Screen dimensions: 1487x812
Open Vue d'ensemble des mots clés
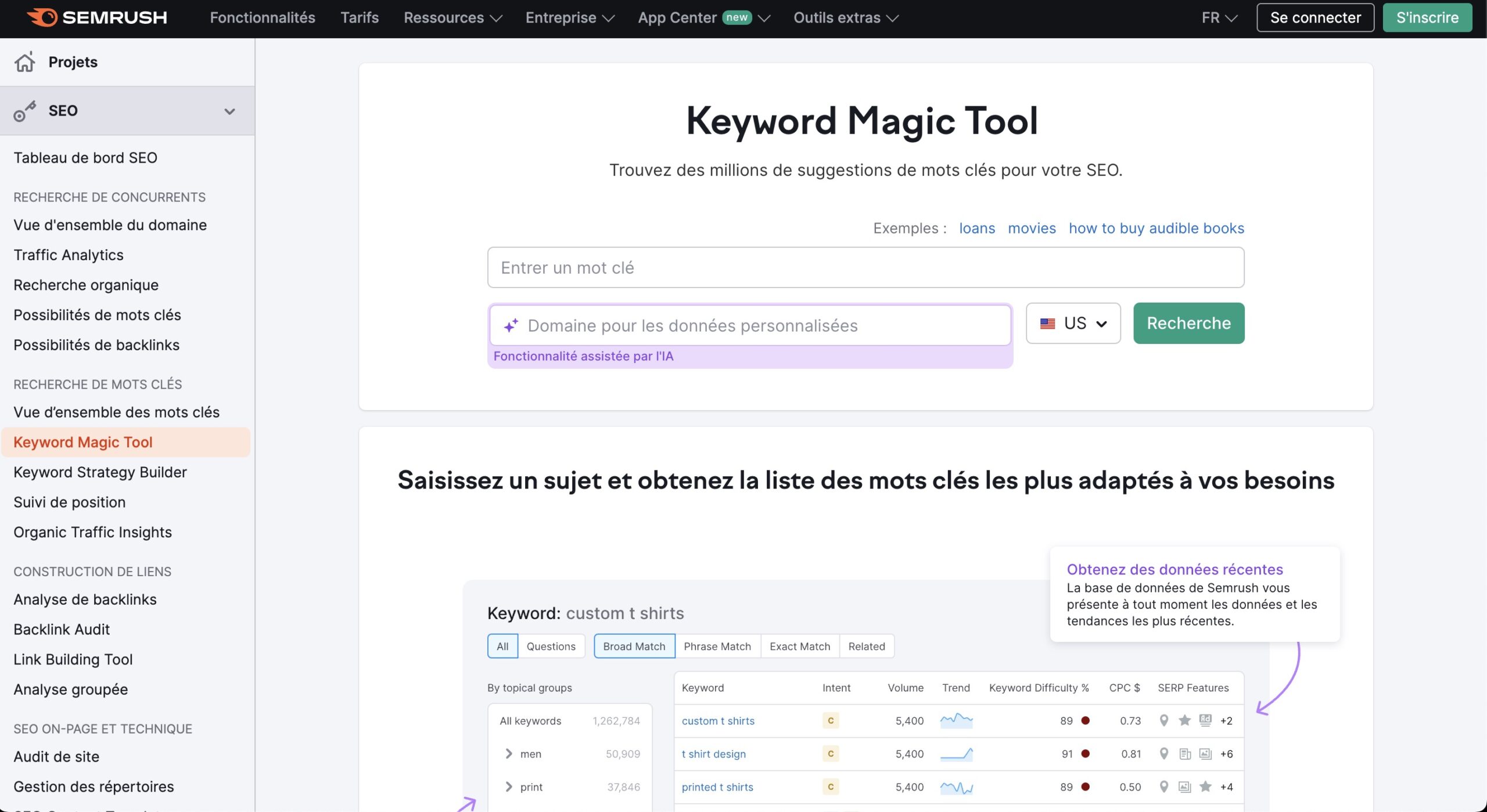pos(117,412)
